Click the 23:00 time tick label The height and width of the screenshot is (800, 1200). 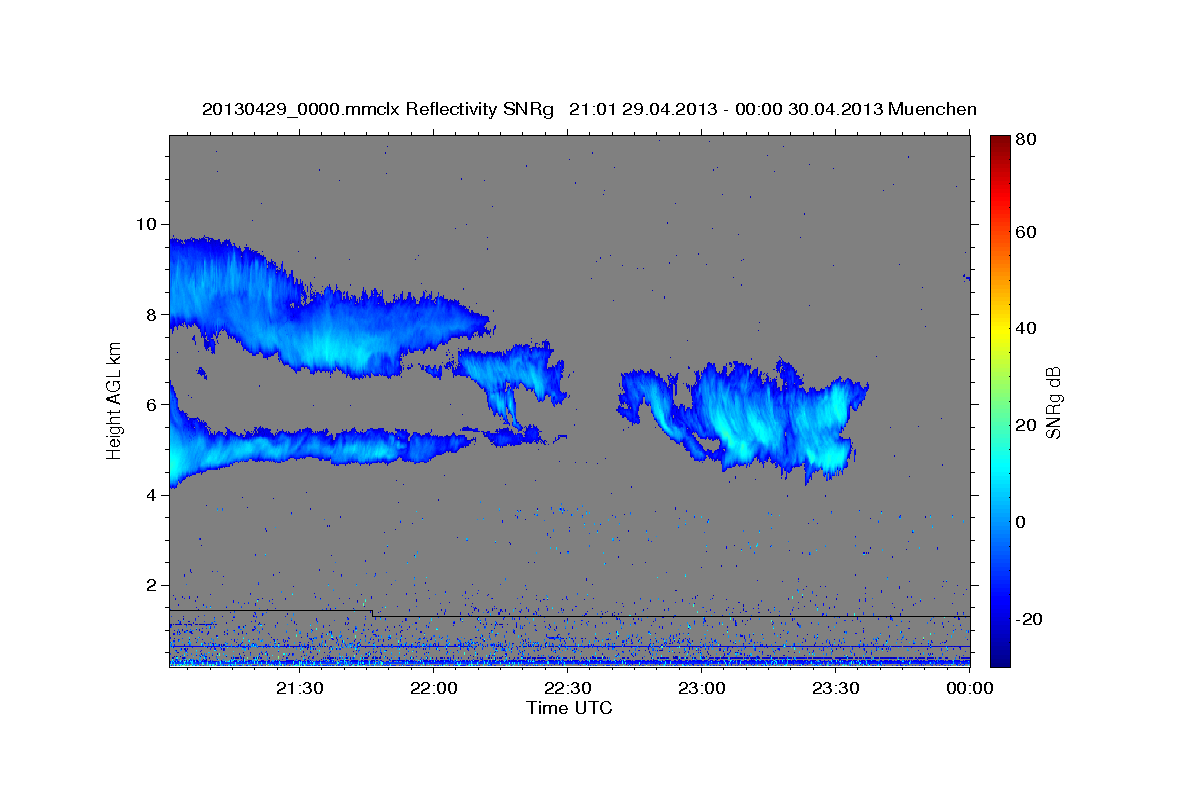coord(702,688)
